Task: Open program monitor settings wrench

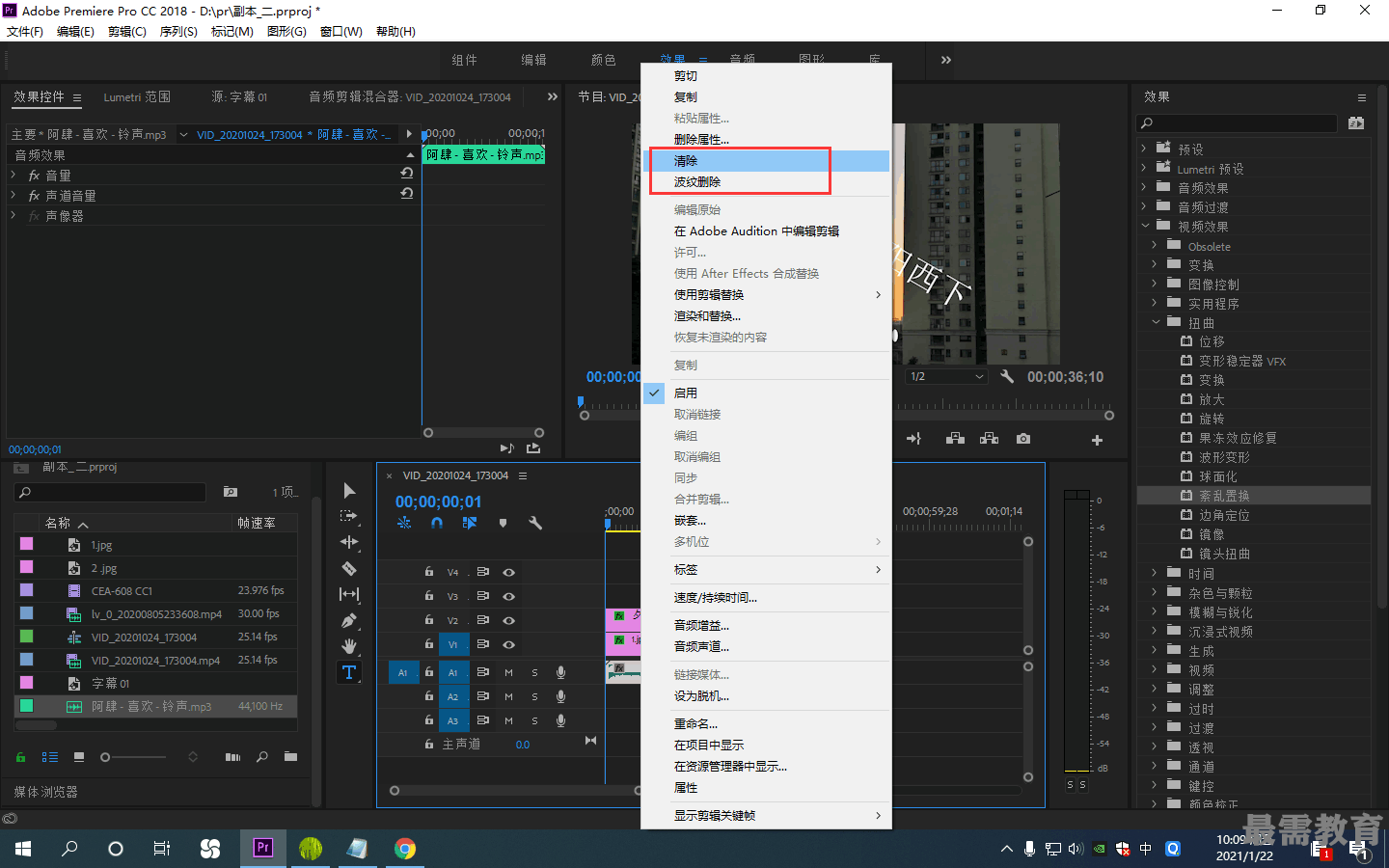Action: (1007, 377)
